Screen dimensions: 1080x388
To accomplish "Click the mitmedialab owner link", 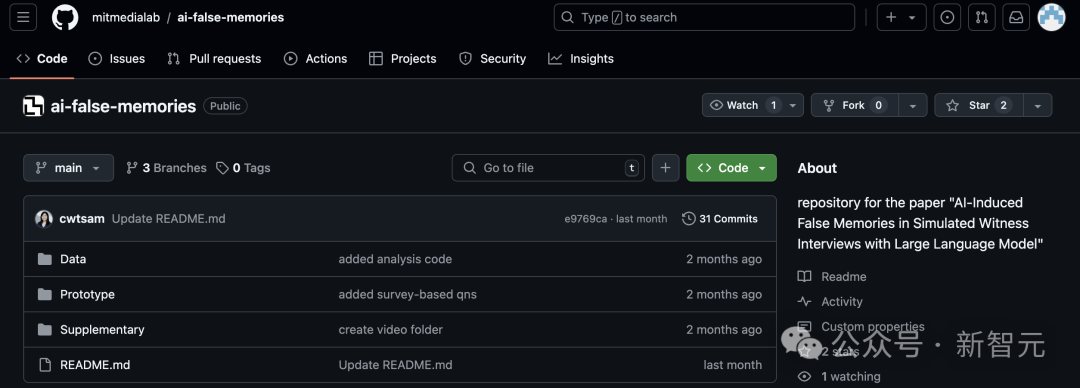I will pyautogui.click(x=126, y=17).
